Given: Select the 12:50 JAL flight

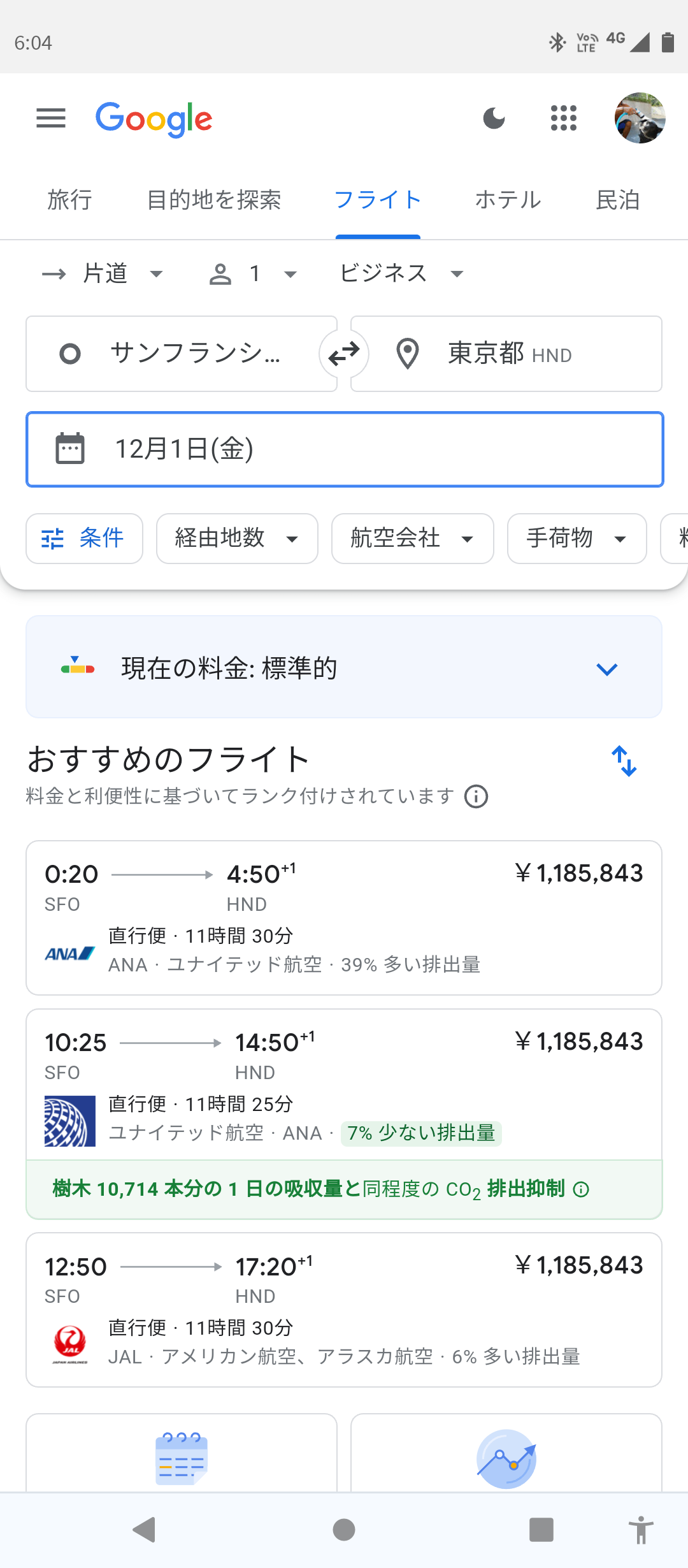Looking at the screenshot, I should click(344, 1310).
